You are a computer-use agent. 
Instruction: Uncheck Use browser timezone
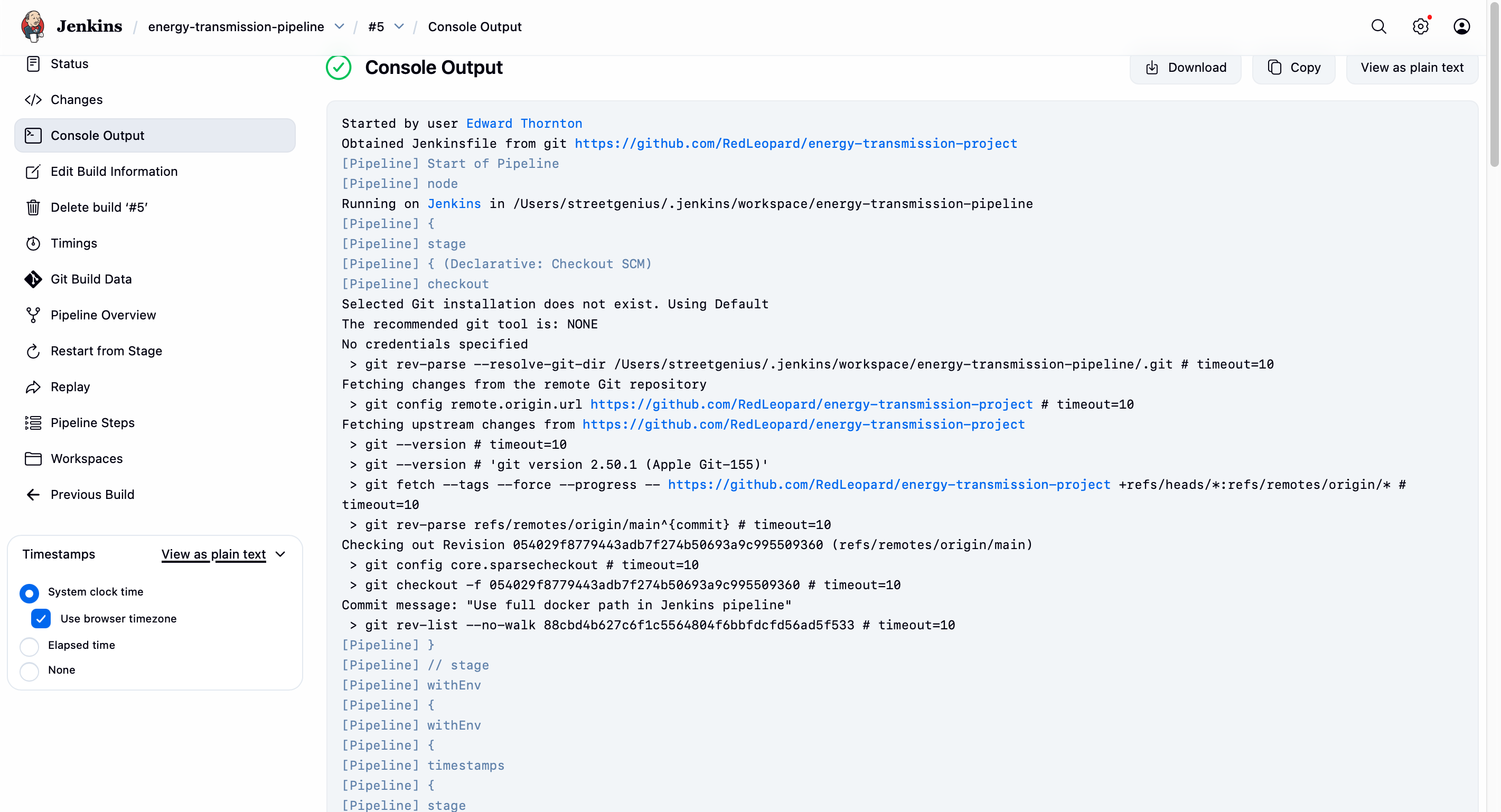click(x=40, y=618)
